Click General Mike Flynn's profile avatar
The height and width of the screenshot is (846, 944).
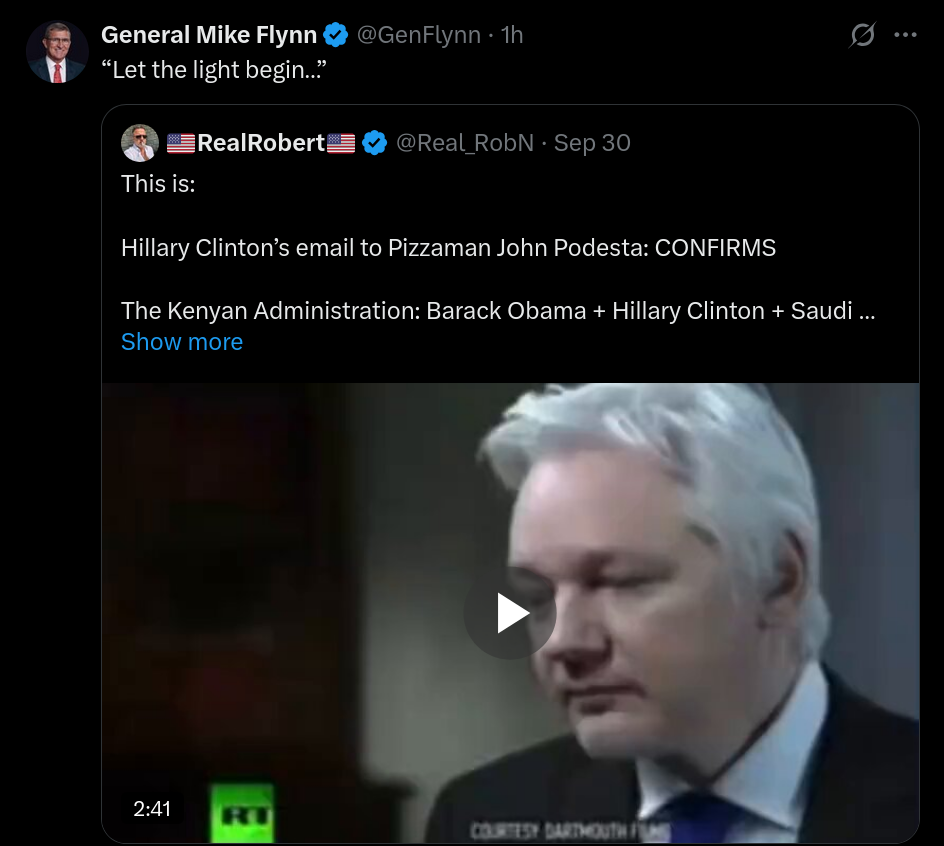tap(57, 52)
